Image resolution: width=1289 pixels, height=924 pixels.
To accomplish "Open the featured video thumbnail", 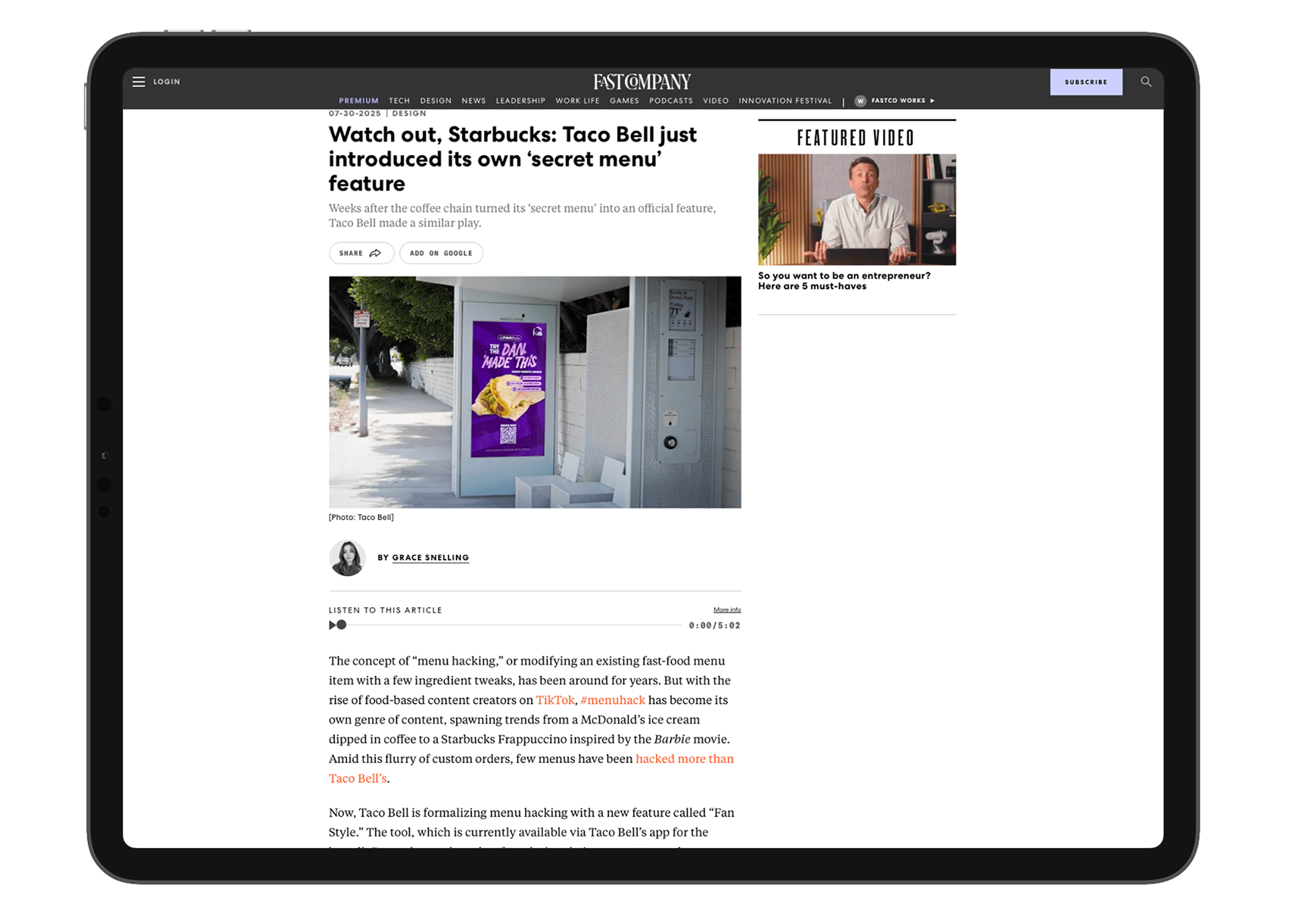I will (857, 209).
